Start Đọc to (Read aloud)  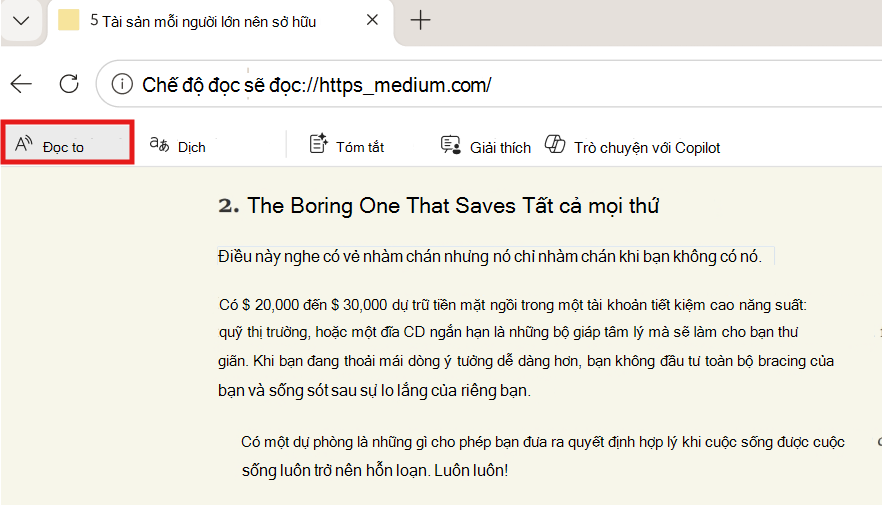tap(68, 142)
